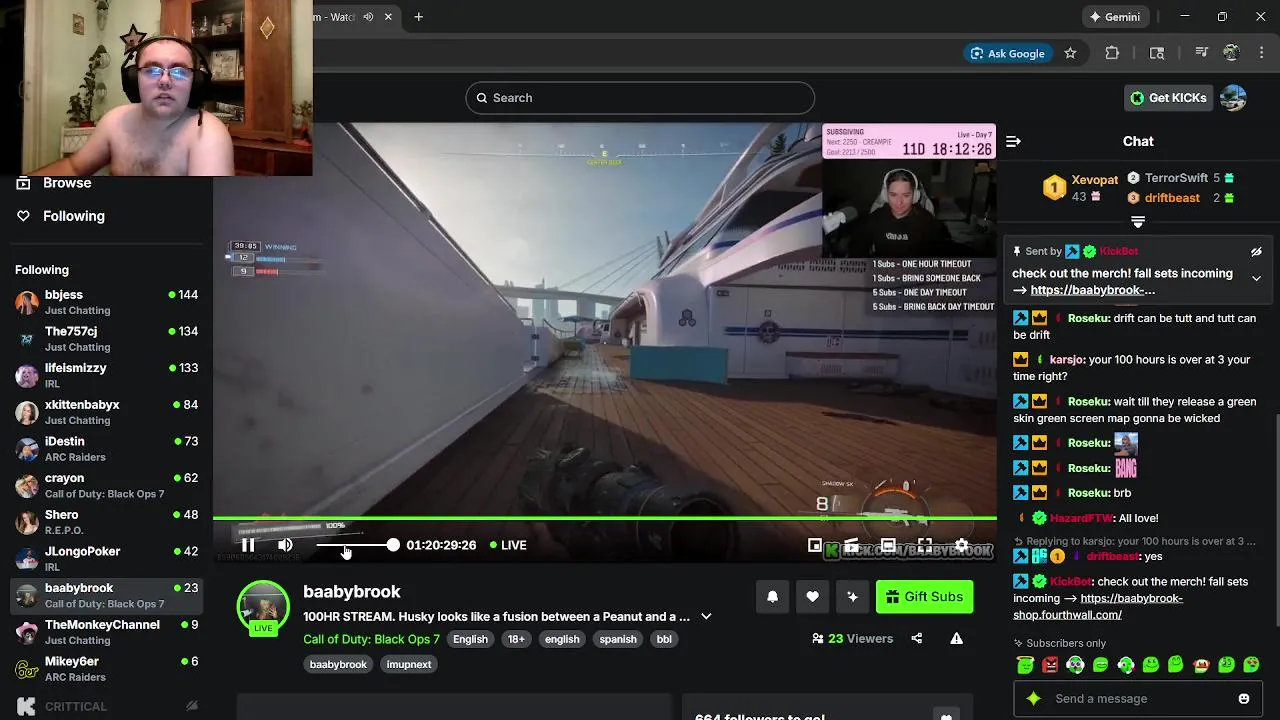Screen dimensions: 1280x720
Task: Insert the red angry emote
Action: (x=1050, y=665)
